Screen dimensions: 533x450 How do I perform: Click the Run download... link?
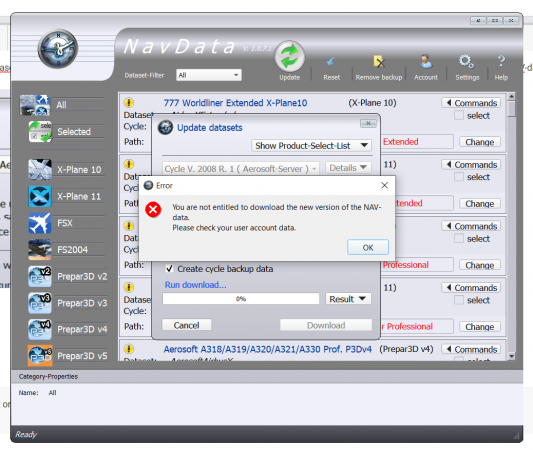tap(195, 285)
